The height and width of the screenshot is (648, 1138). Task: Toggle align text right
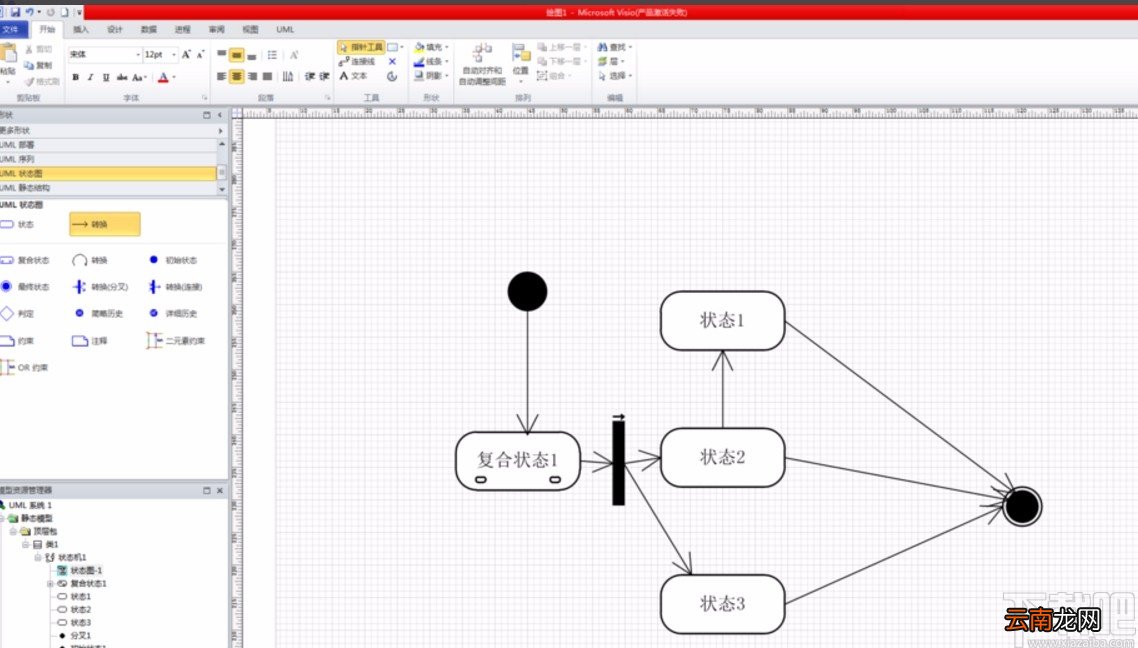pos(253,76)
